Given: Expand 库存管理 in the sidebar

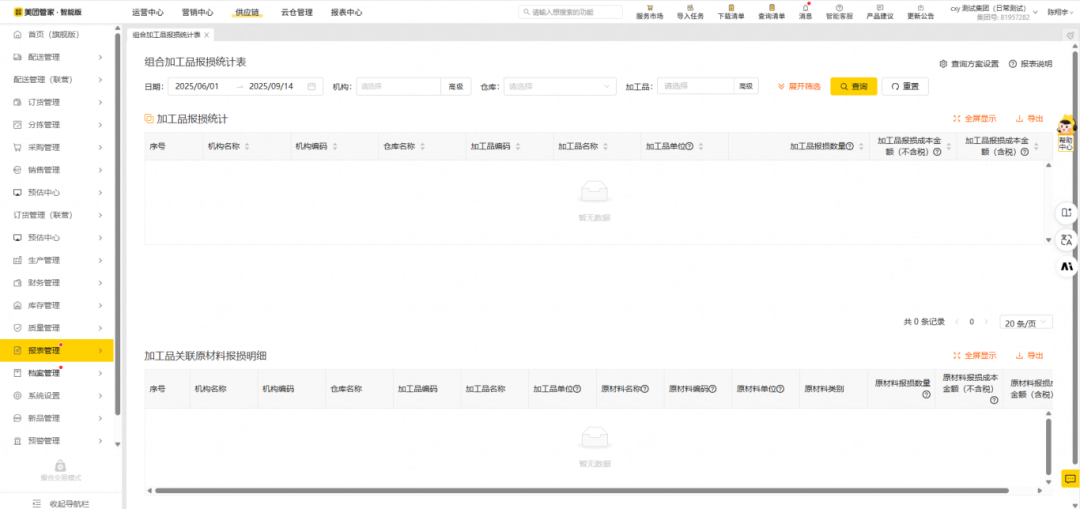Looking at the screenshot, I should pyautogui.click(x=57, y=305).
